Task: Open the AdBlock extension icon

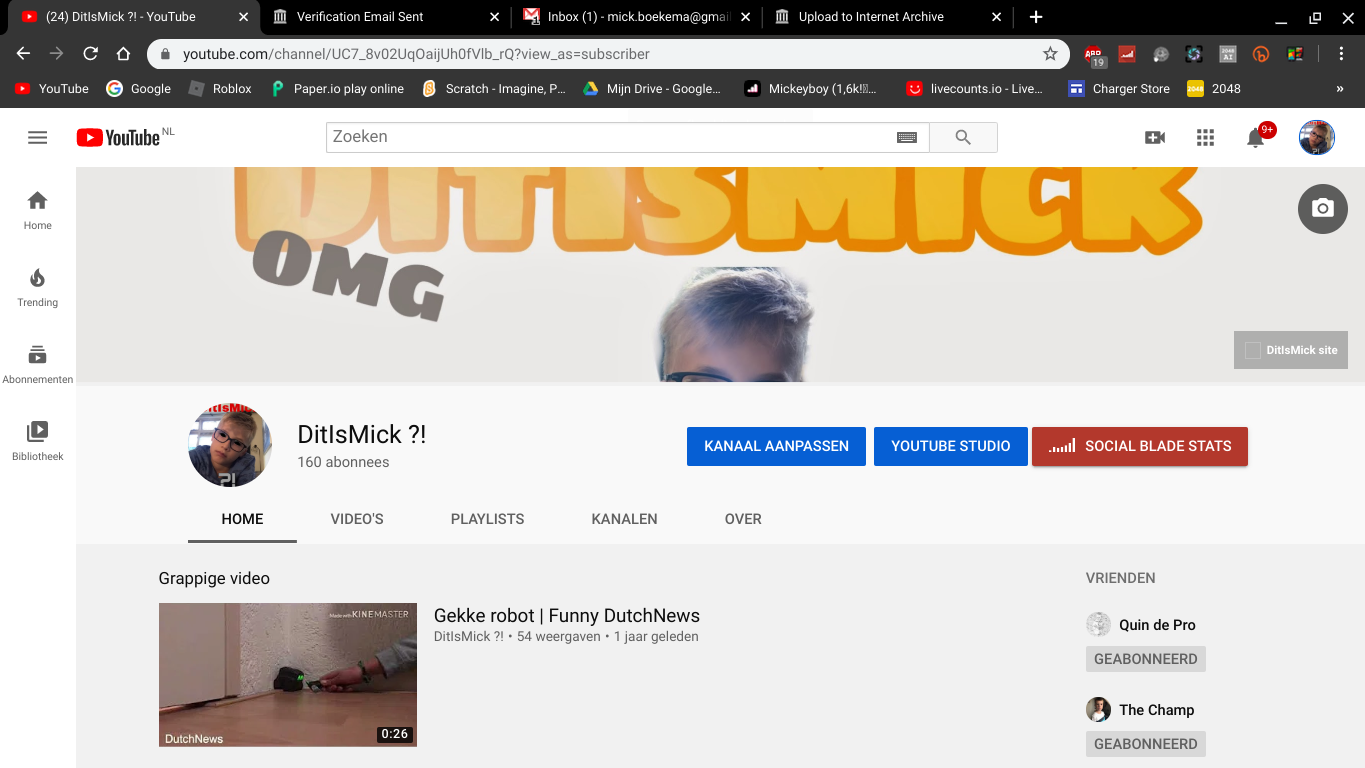Action: tap(1094, 55)
